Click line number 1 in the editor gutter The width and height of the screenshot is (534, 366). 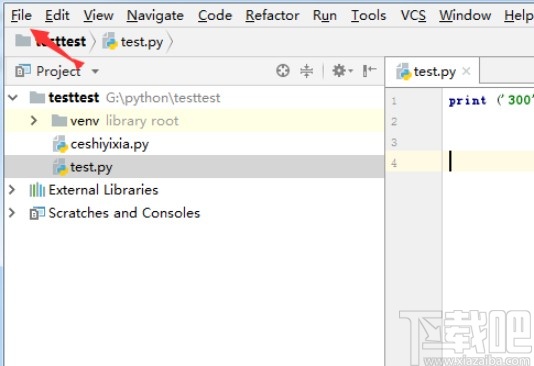[394, 101]
